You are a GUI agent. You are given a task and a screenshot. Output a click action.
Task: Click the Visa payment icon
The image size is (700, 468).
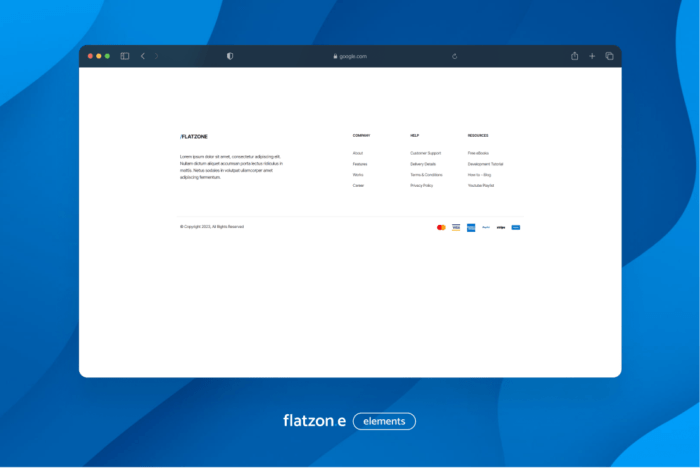click(456, 227)
